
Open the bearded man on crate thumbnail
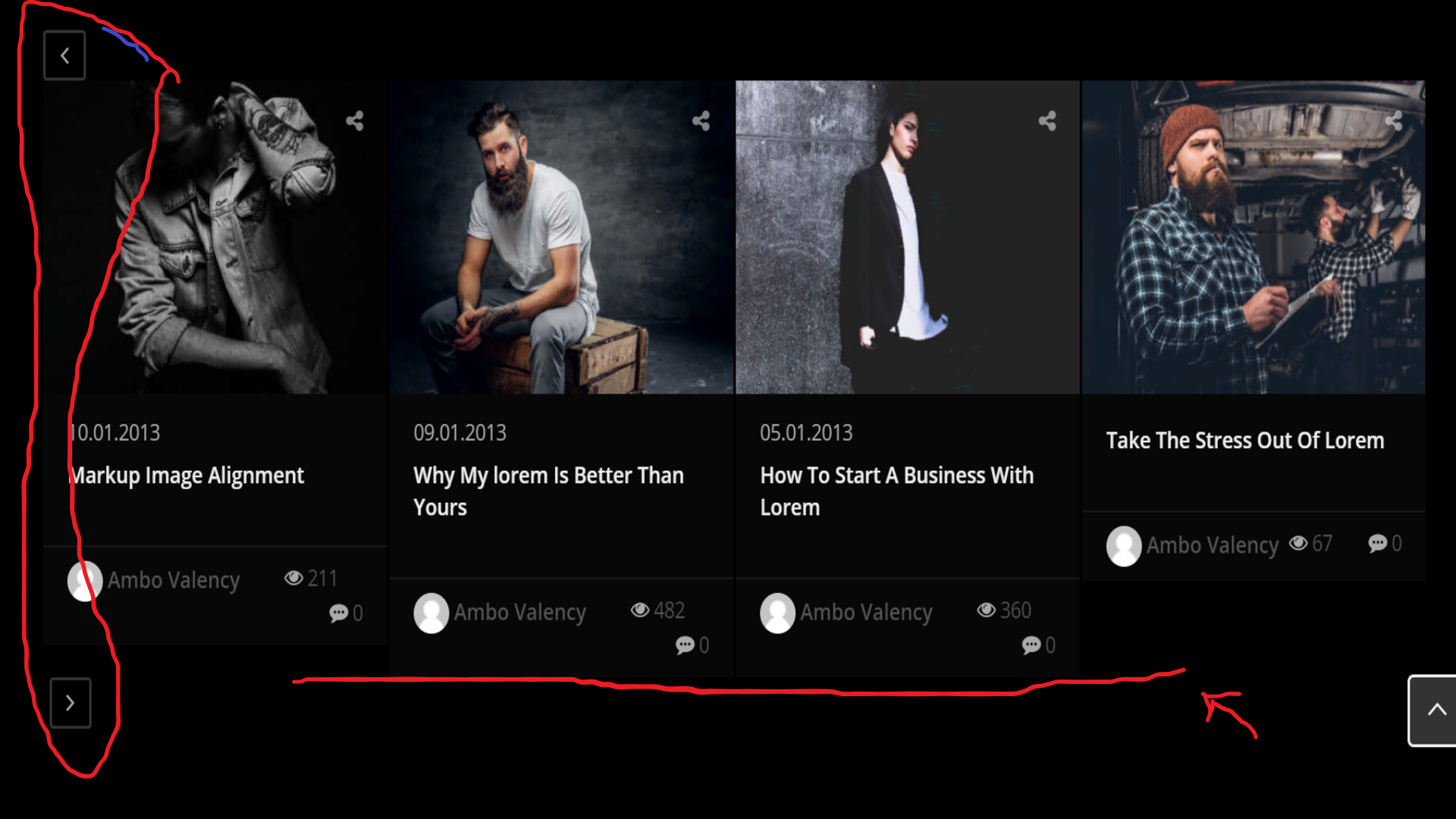(562, 237)
